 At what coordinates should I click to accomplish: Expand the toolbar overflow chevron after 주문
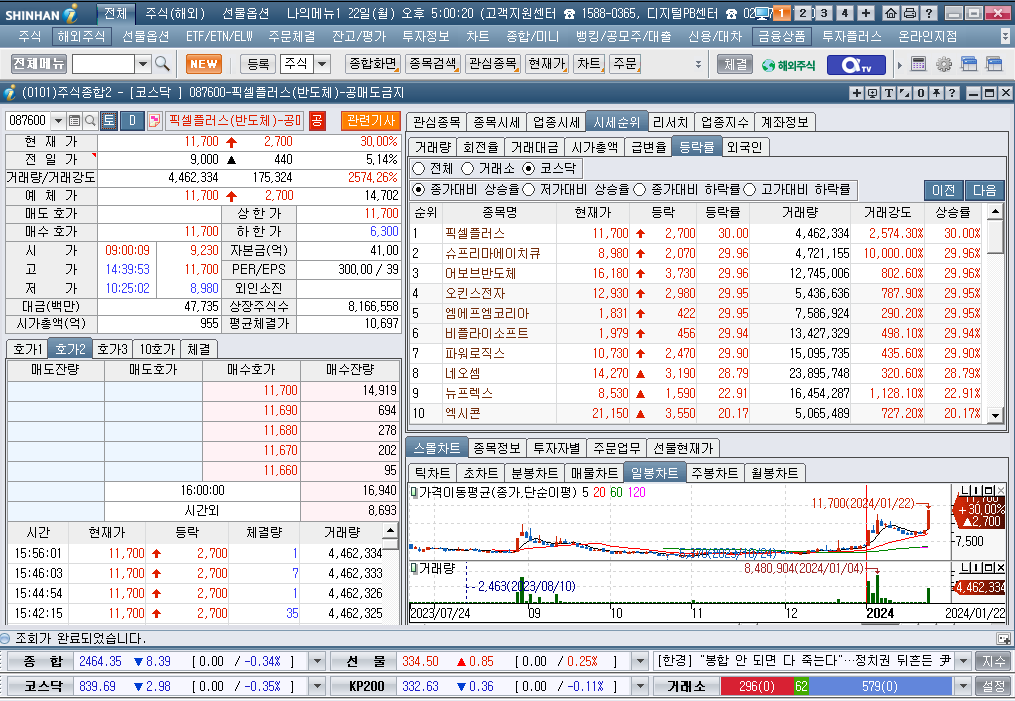click(698, 64)
